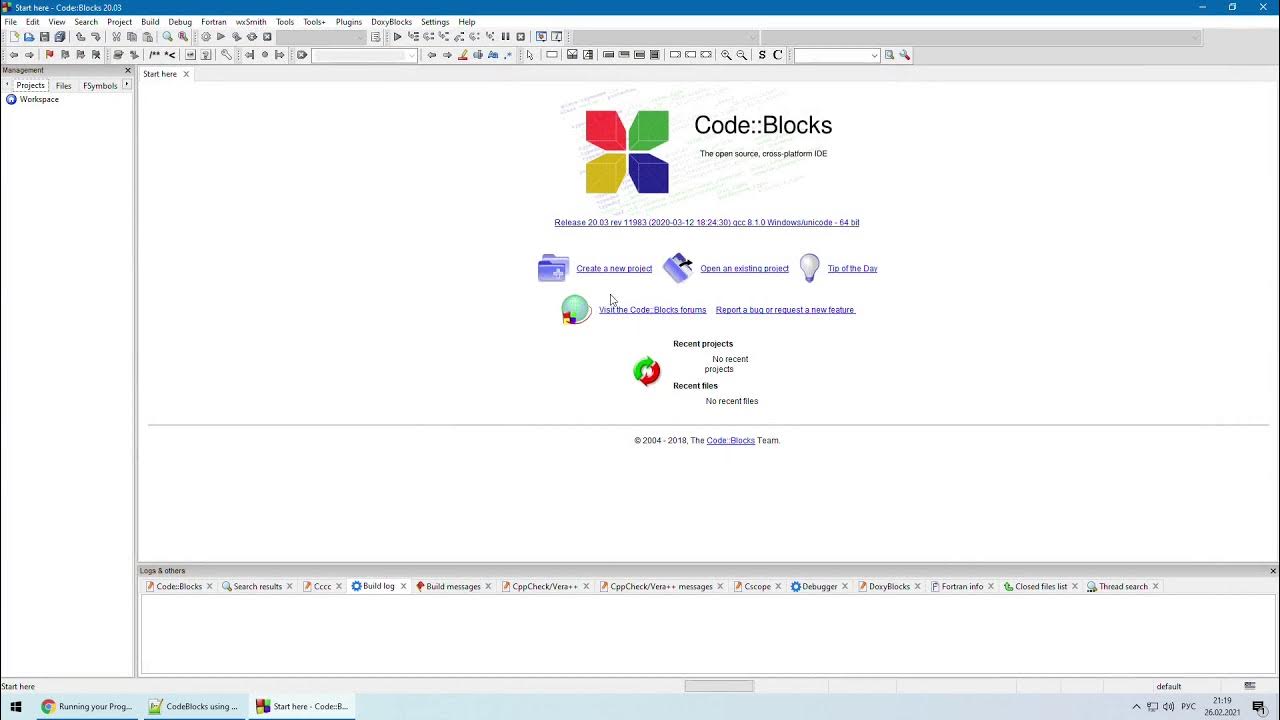1280x720 pixels.
Task: Switch to the Files tab in Management
Action: pos(63,86)
